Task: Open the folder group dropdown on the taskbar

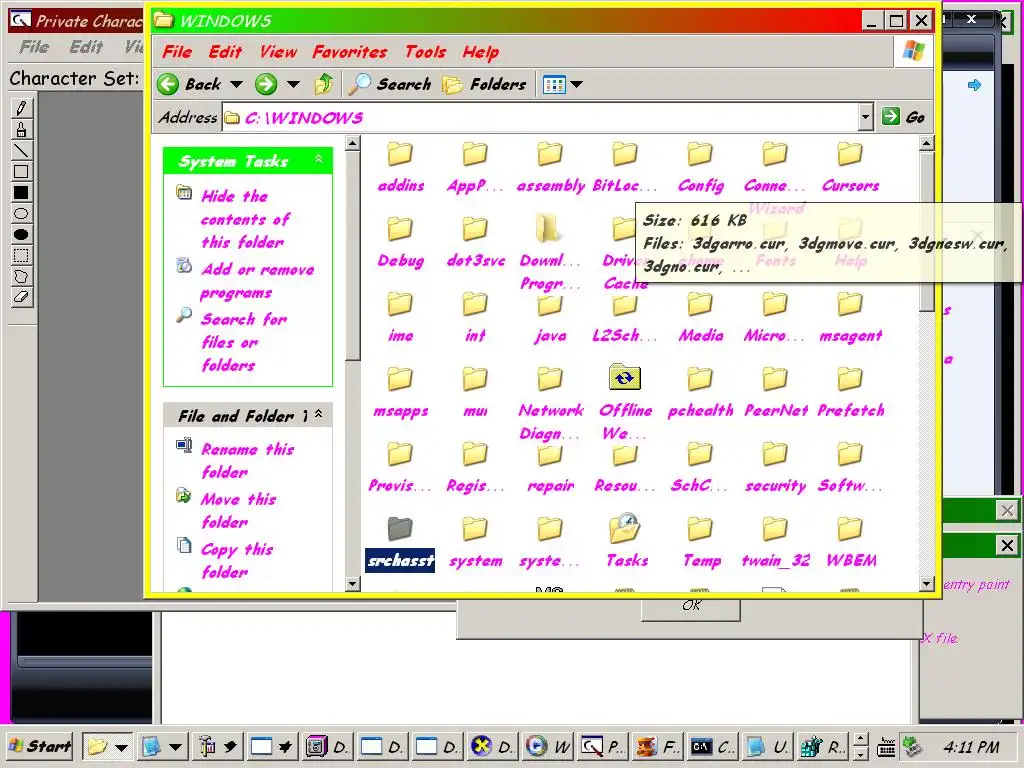Action: pos(121,746)
